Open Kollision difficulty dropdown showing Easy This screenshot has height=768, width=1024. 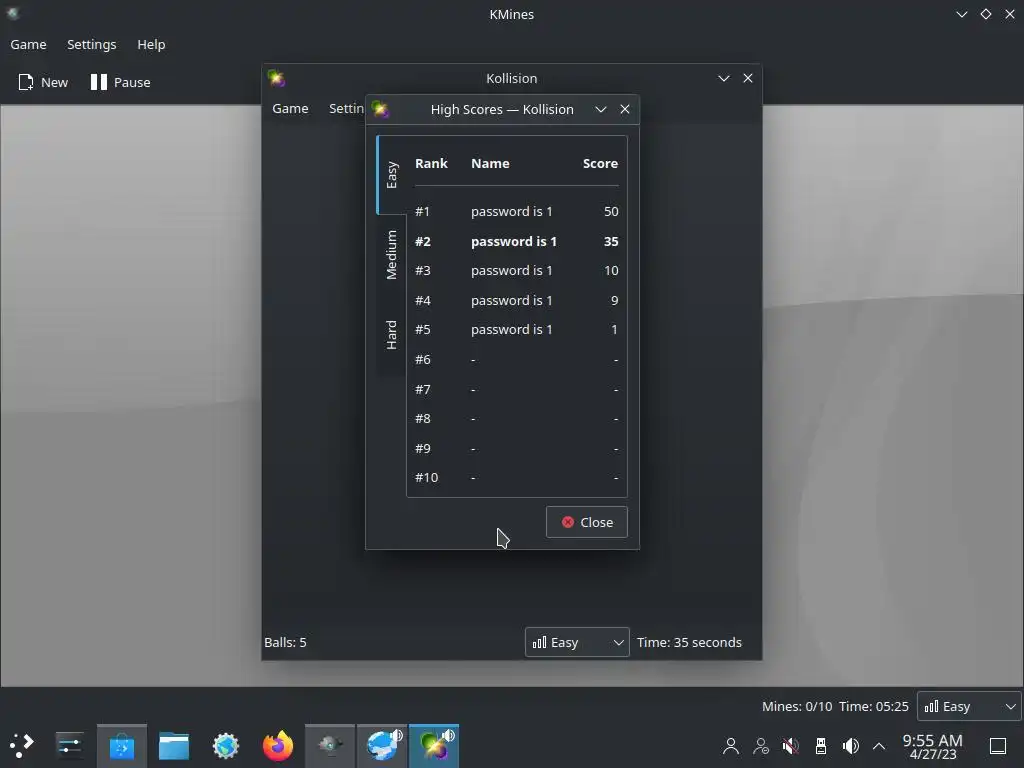pyautogui.click(x=577, y=642)
